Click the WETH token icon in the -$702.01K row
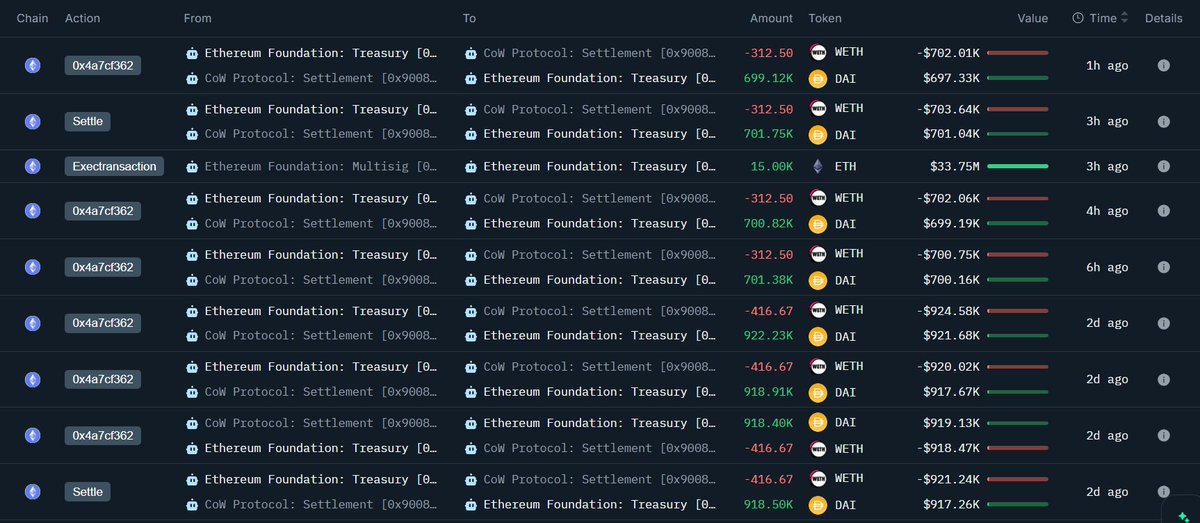1200x523 pixels. click(x=817, y=52)
